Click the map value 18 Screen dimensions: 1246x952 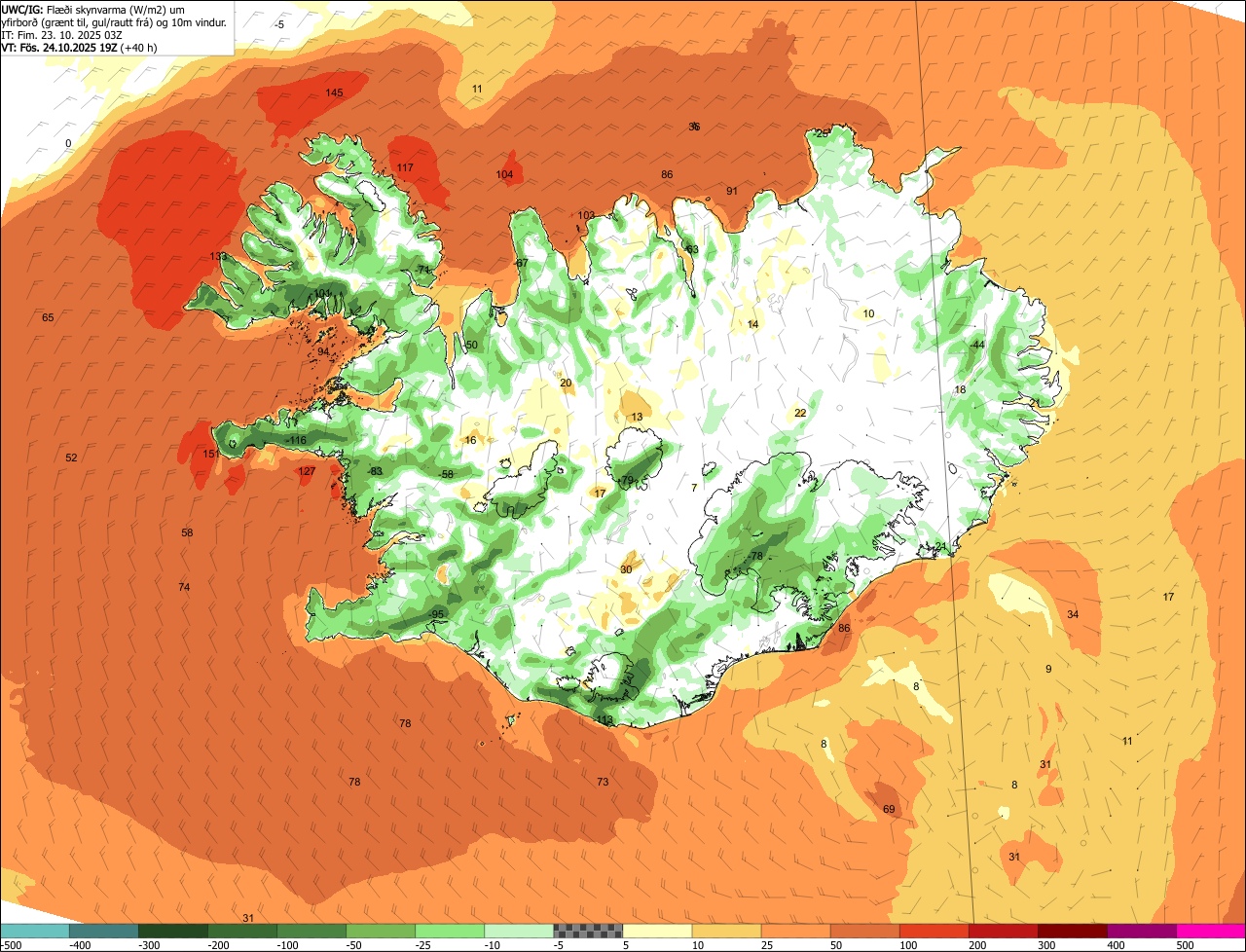(960, 390)
